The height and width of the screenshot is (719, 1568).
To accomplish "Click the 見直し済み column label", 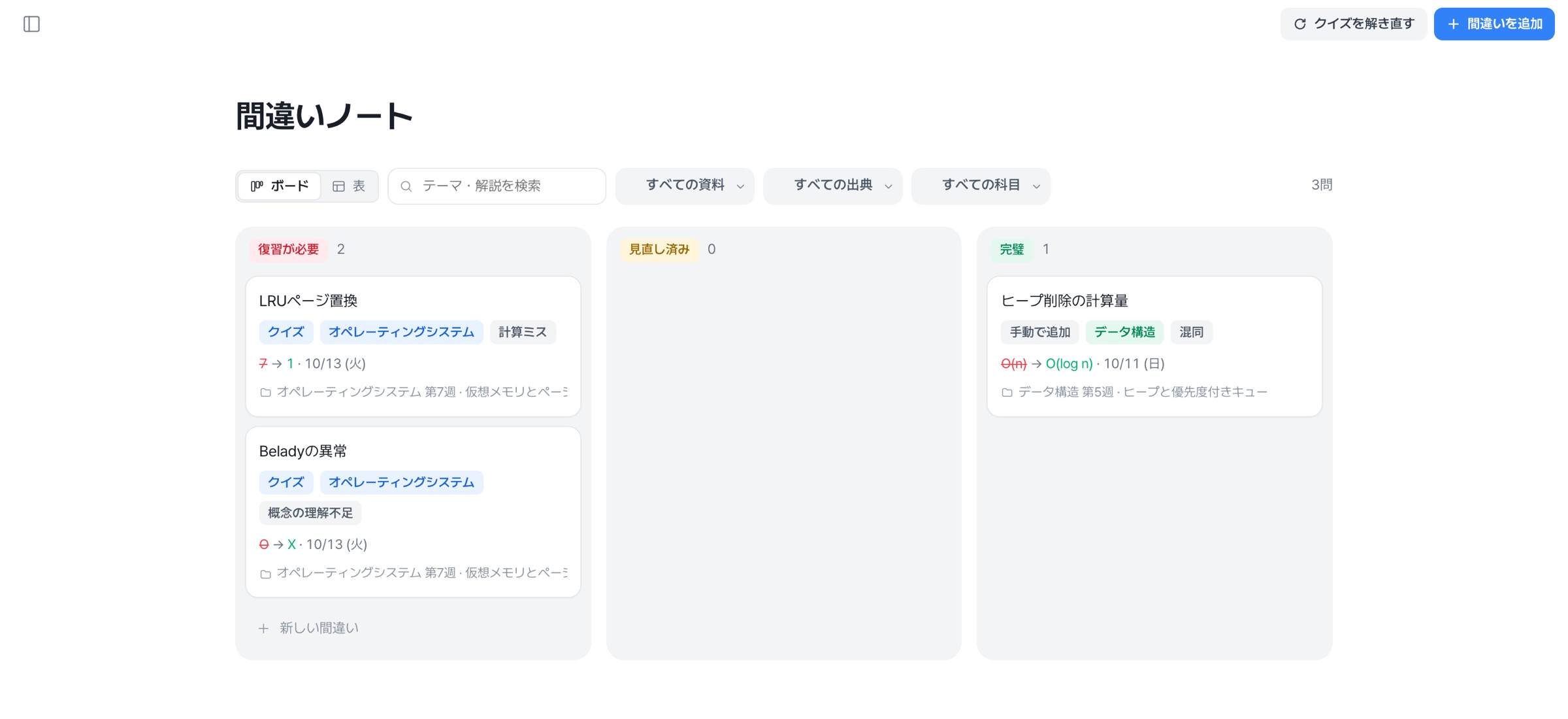I will click(659, 249).
